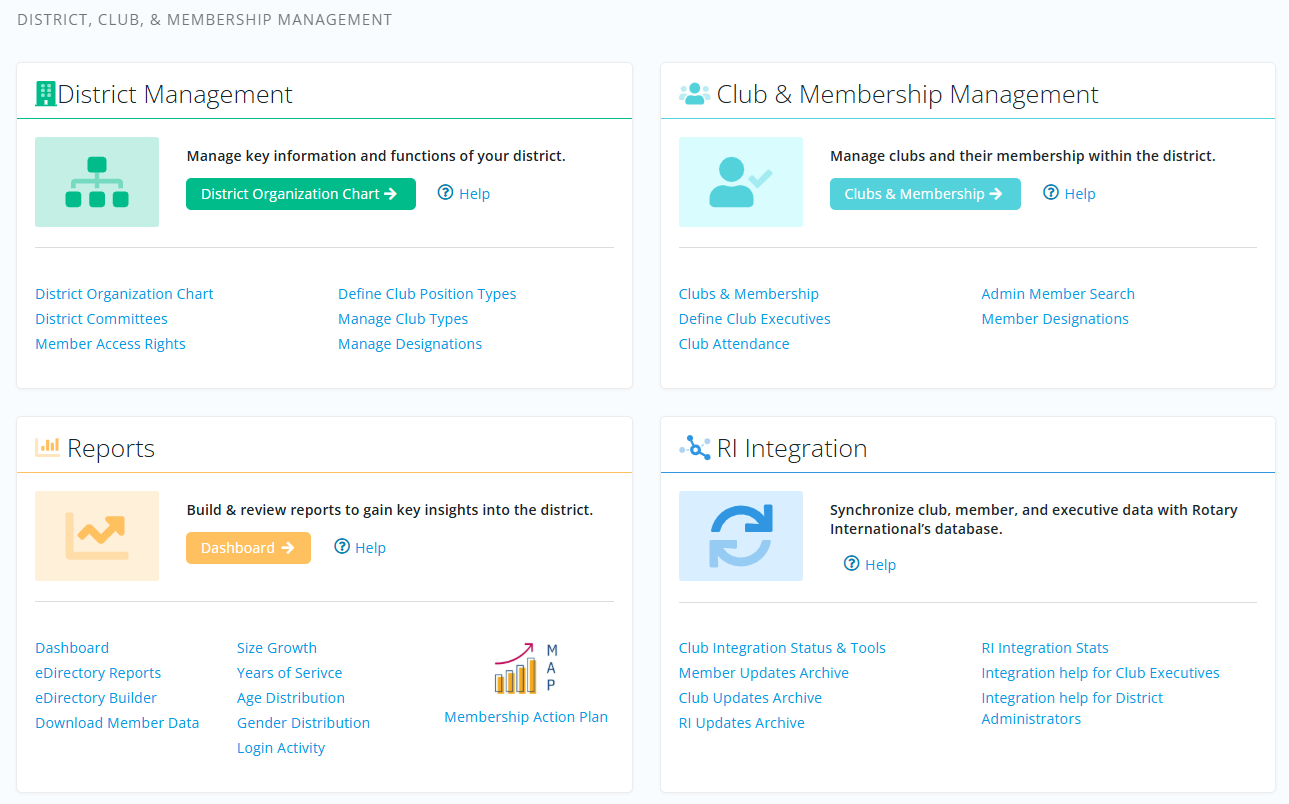This screenshot has width=1289, height=804.
Task: Click the Membership Action Plan chart icon
Action: [x=526, y=669]
